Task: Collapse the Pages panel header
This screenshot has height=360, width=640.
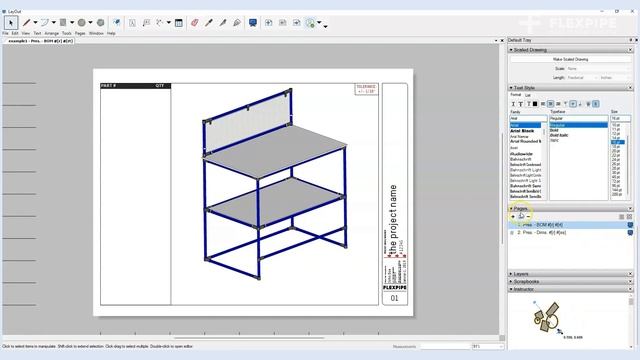Action: (x=511, y=209)
